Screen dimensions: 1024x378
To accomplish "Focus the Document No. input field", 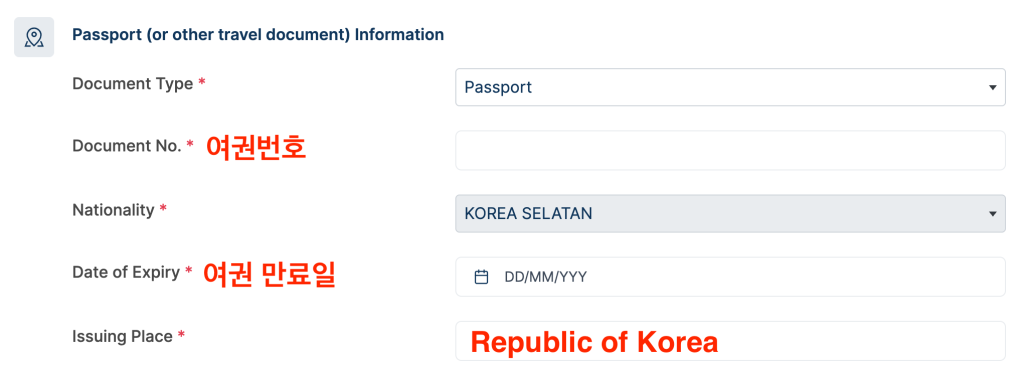I will (x=730, y=151).
